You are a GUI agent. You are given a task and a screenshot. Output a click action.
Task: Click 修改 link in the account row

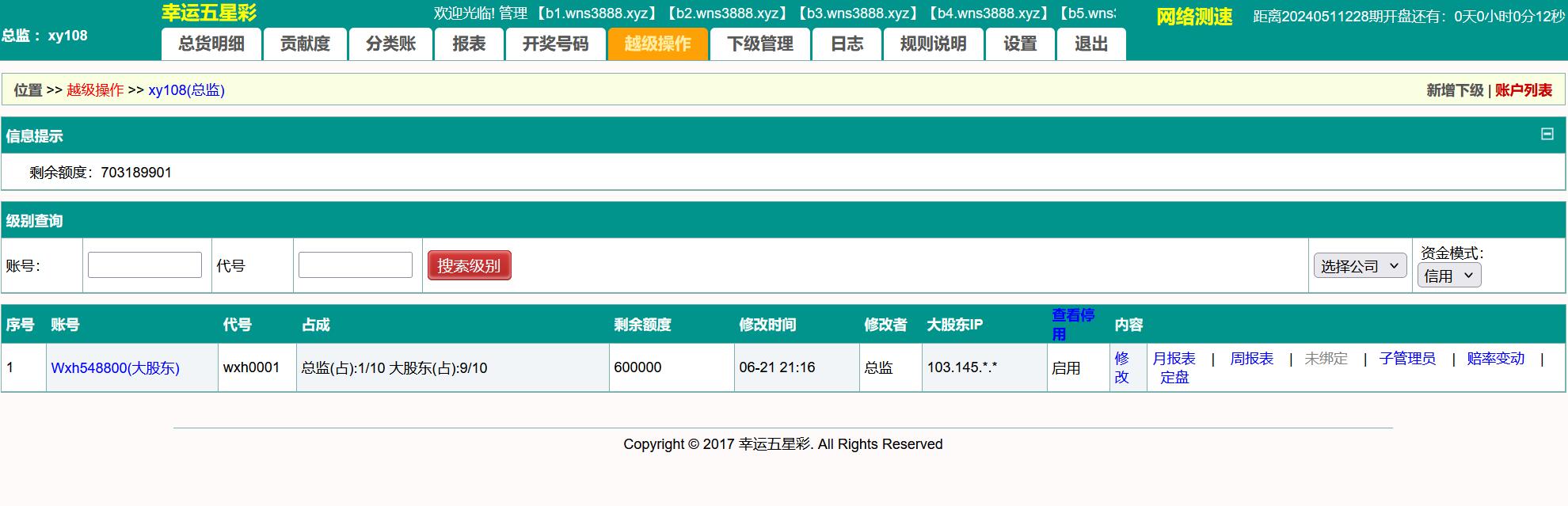(1121, 367)
